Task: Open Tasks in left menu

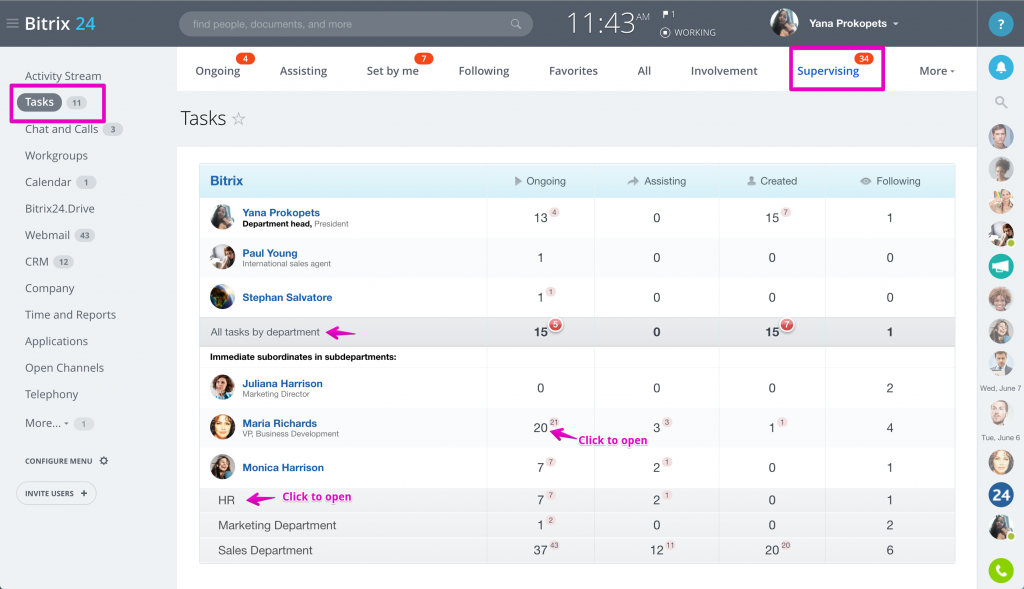Action: pyautogui.click(x=39, y=102)
